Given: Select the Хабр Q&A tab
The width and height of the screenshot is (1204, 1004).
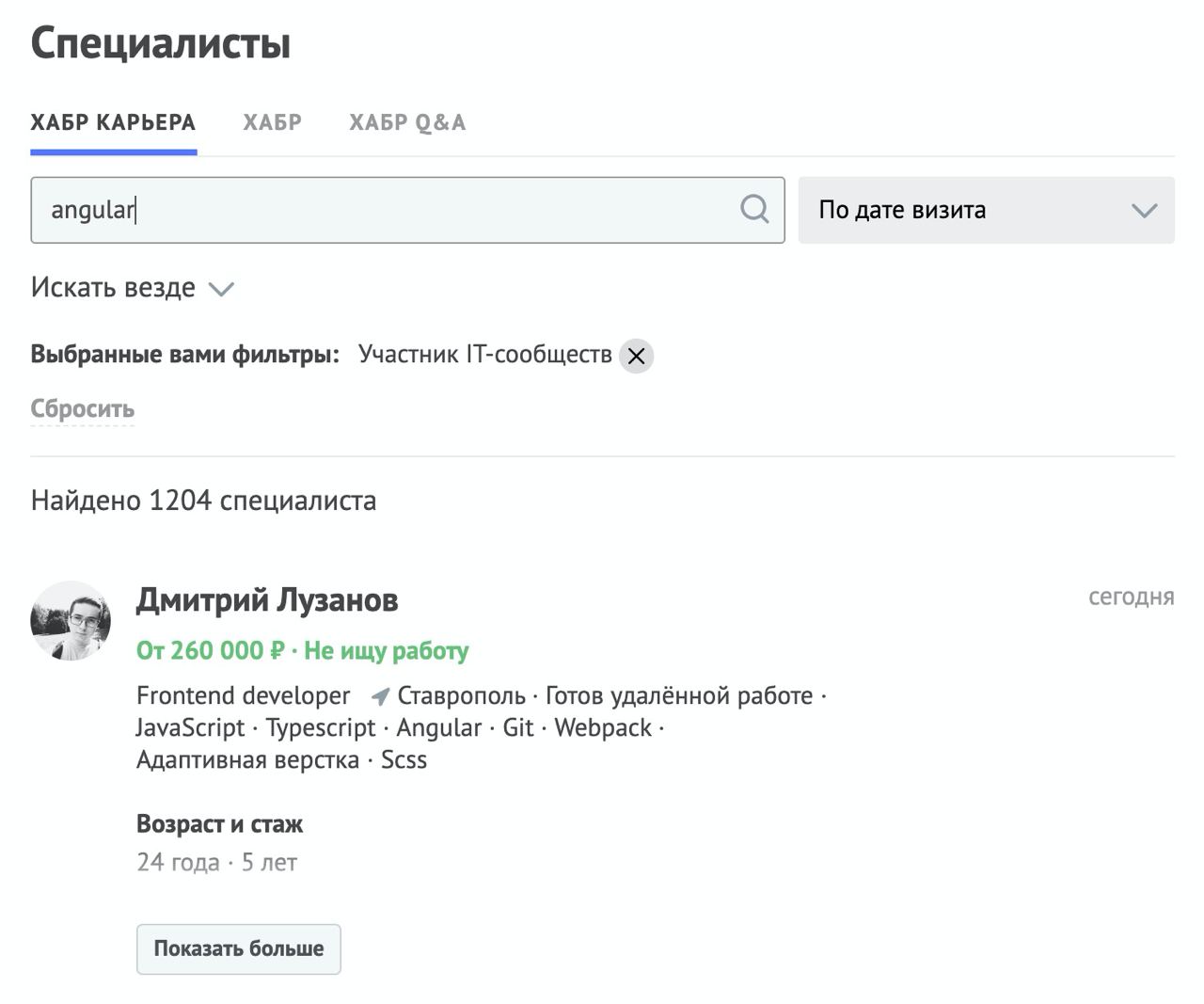Looking at the screenshot, I should (x=407, y=122).
